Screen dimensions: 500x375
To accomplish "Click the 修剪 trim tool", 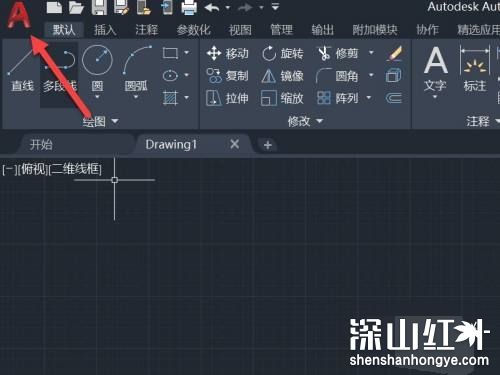I will tap(337, 53).
